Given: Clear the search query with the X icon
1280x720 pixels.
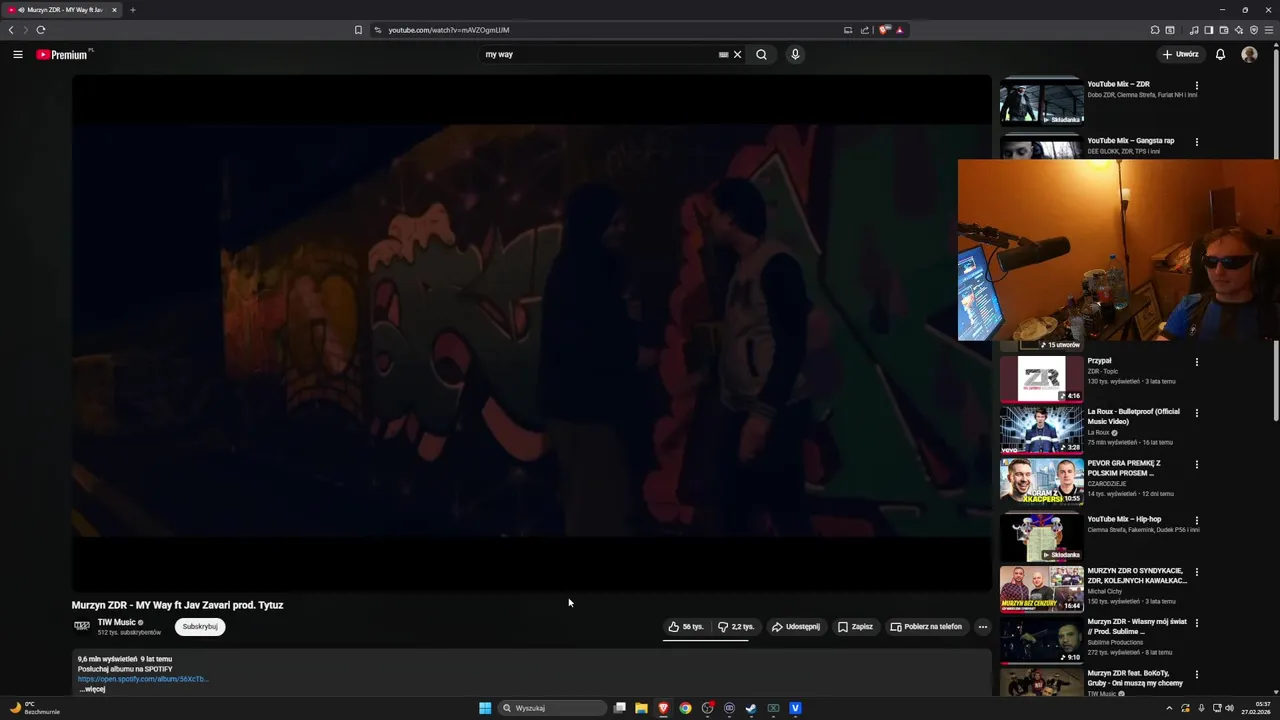Looking at the screenshot, I should (x=738, y=55).
